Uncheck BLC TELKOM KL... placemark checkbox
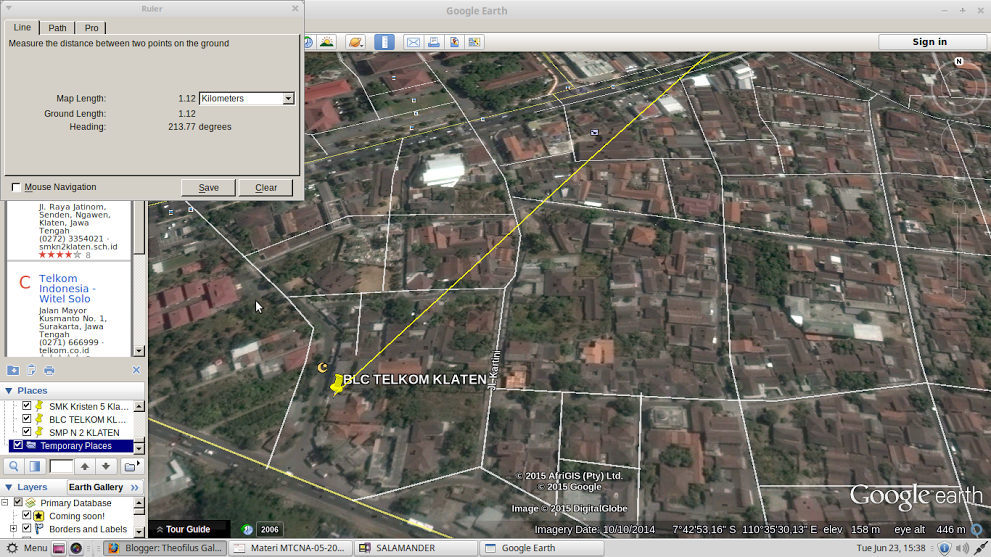The width and height of the screenshot is (991, 557). pos(27,419)
